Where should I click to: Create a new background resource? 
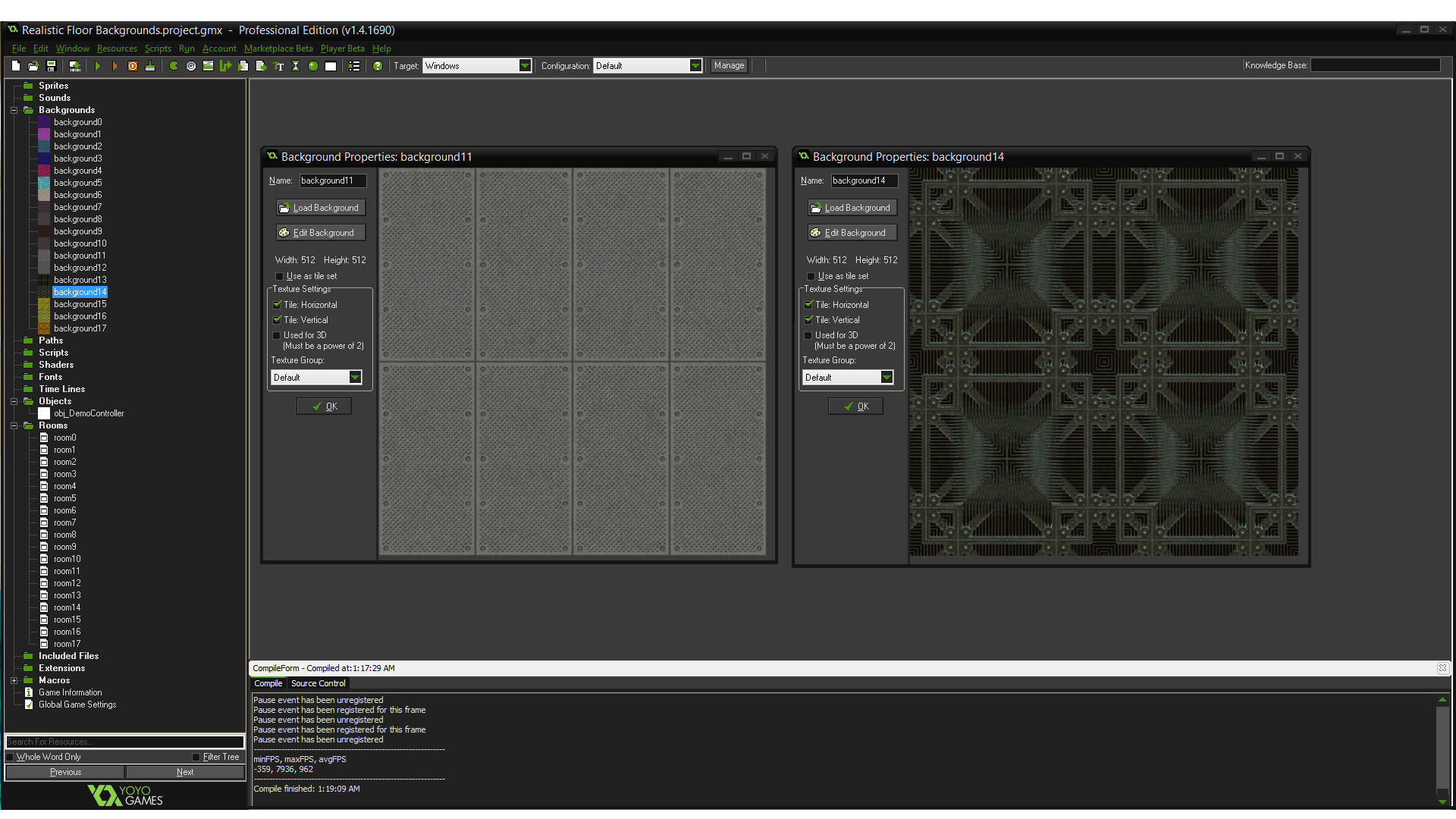208,66
